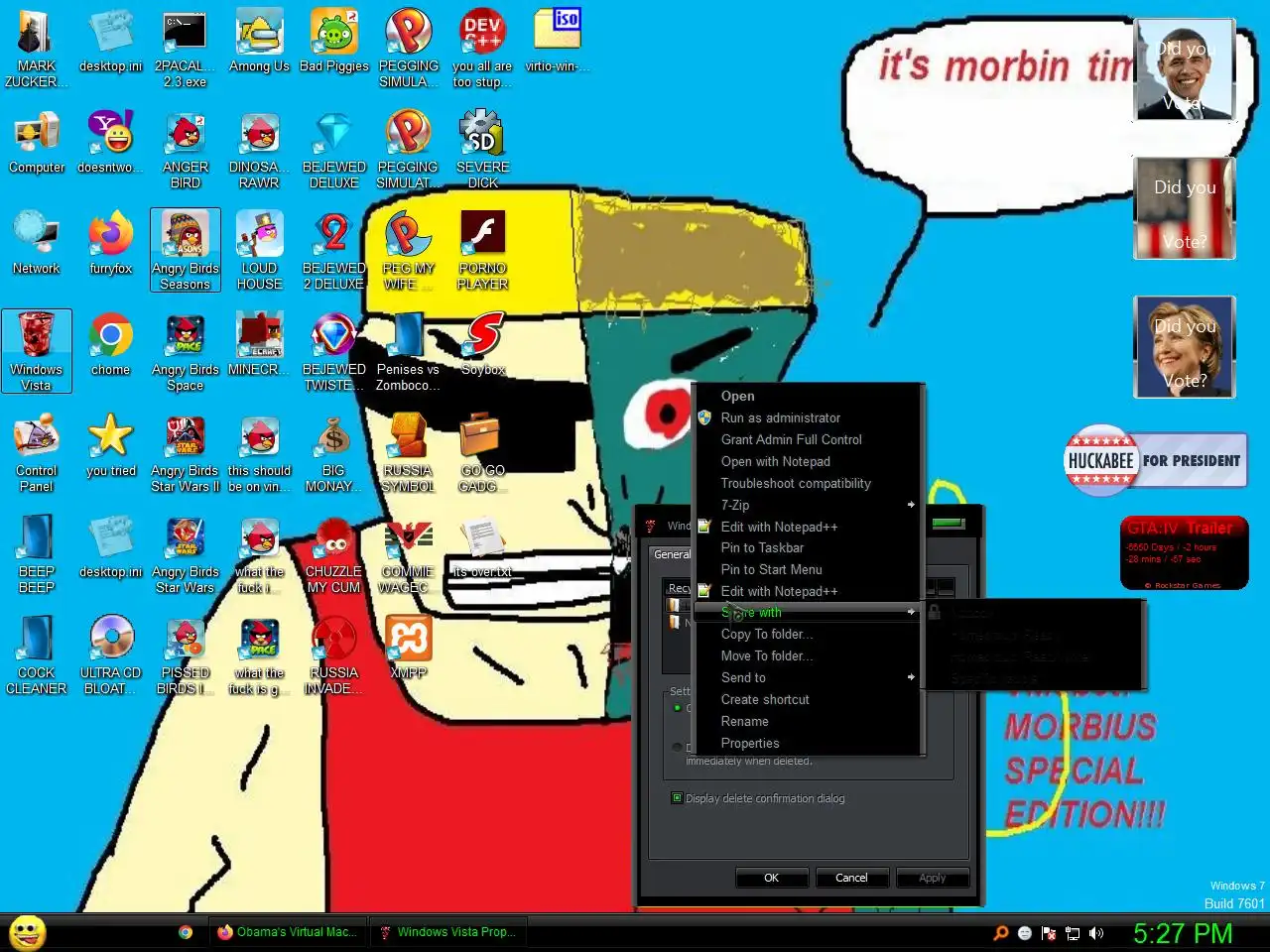
Task: Select the green-lit radio button in Settings
Action: click(678, 708)
